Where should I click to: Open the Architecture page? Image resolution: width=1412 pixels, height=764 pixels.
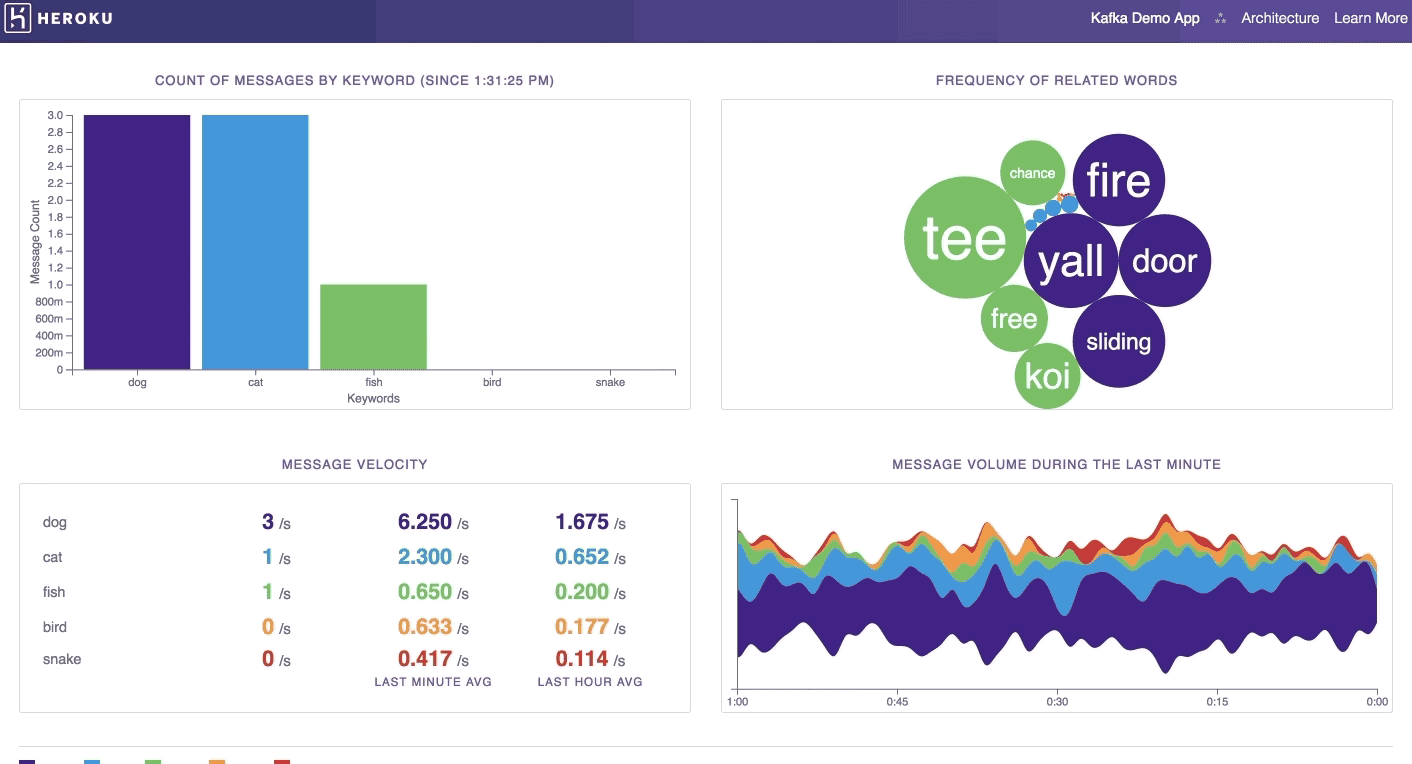pyautogui.click(x=1280, y=17)
